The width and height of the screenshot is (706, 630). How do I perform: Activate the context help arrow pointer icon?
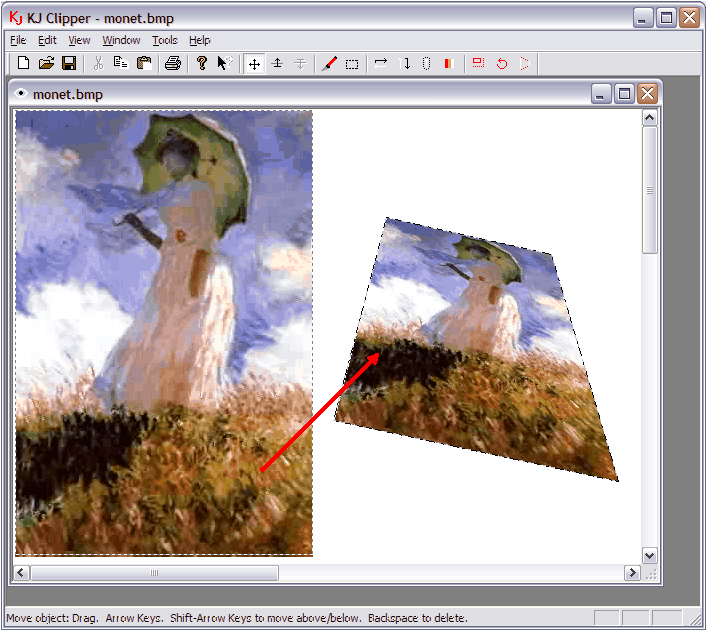(225, 63)
